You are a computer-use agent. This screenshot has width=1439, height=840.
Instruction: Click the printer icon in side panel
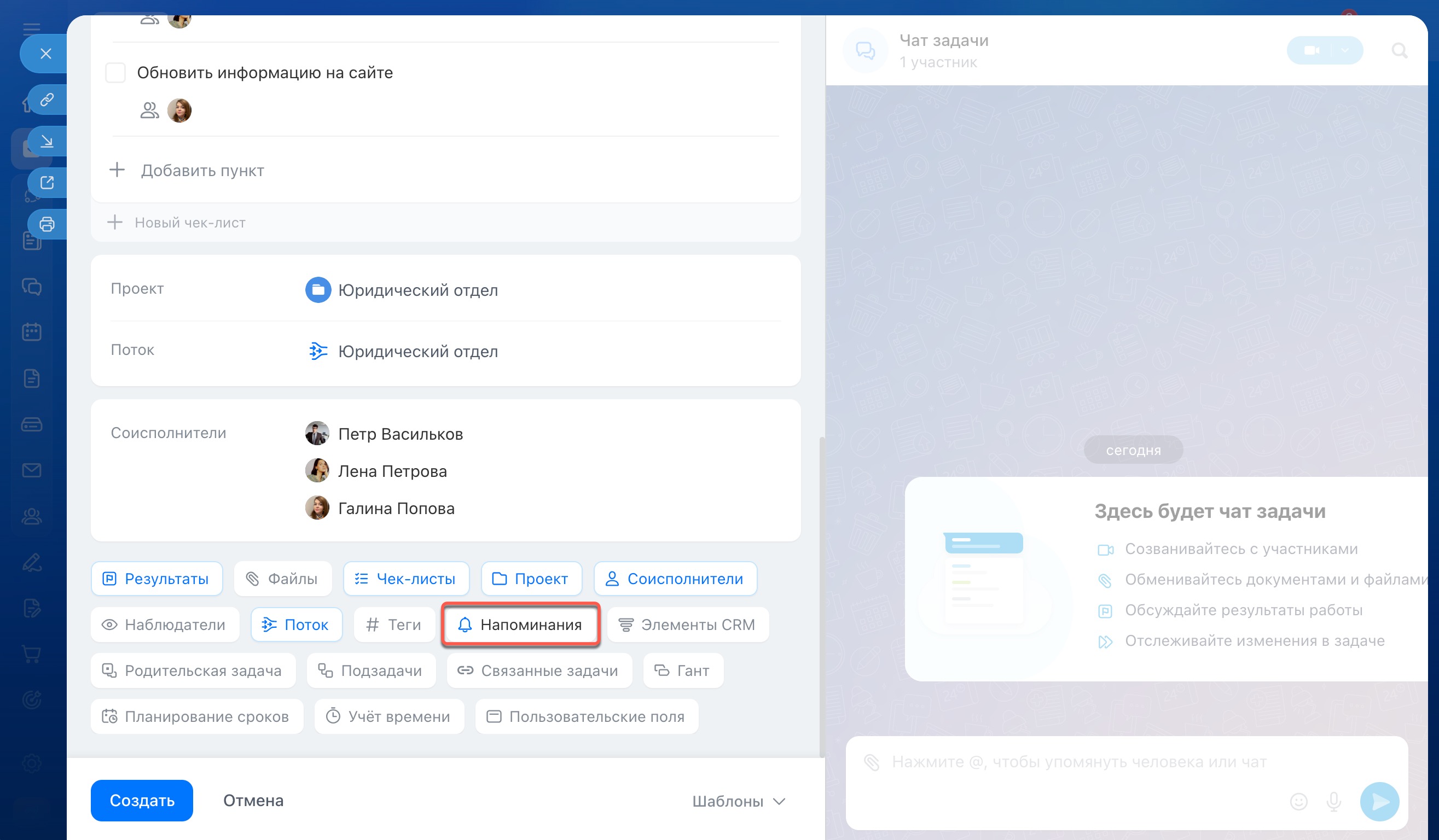[x=47, y=224]
